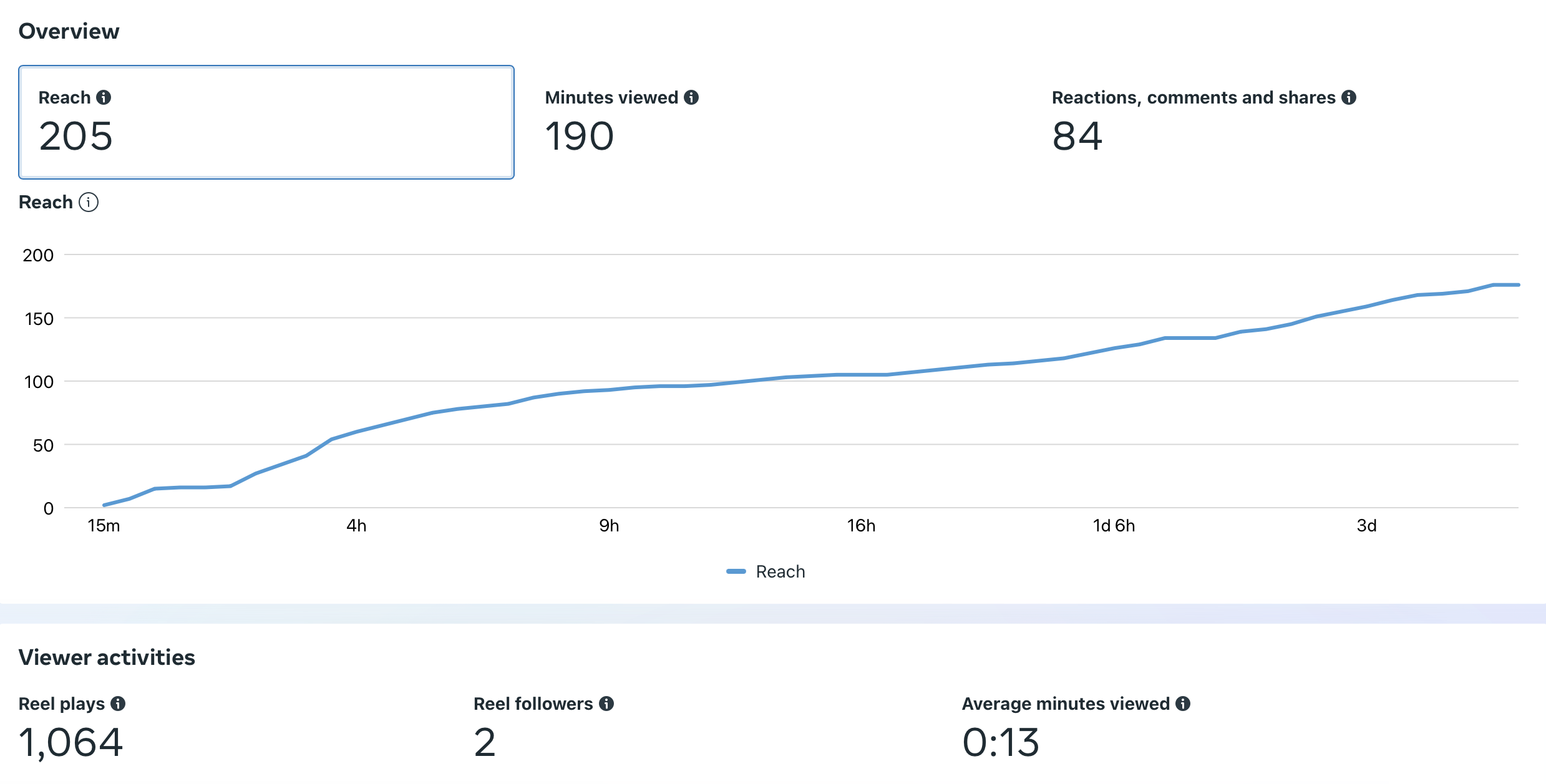Click the Reel followers label
This screenshot has height=784, width=1546.
pos(533,704)
